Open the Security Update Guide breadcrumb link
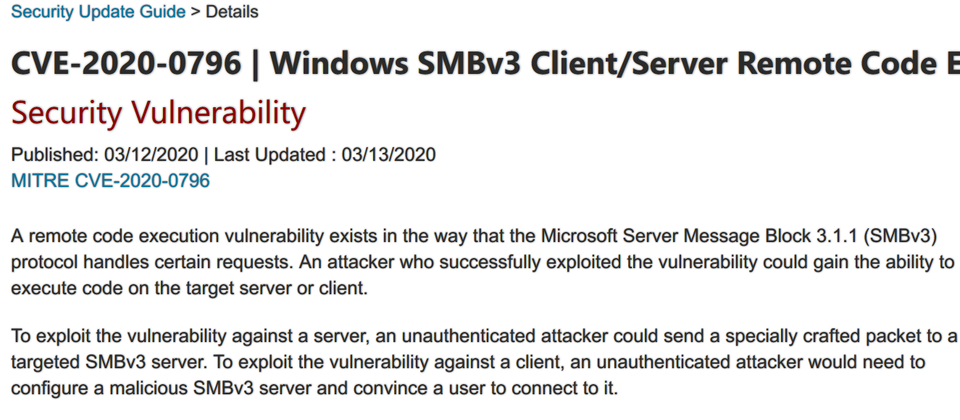960x420 pixels. coord(98,11)
